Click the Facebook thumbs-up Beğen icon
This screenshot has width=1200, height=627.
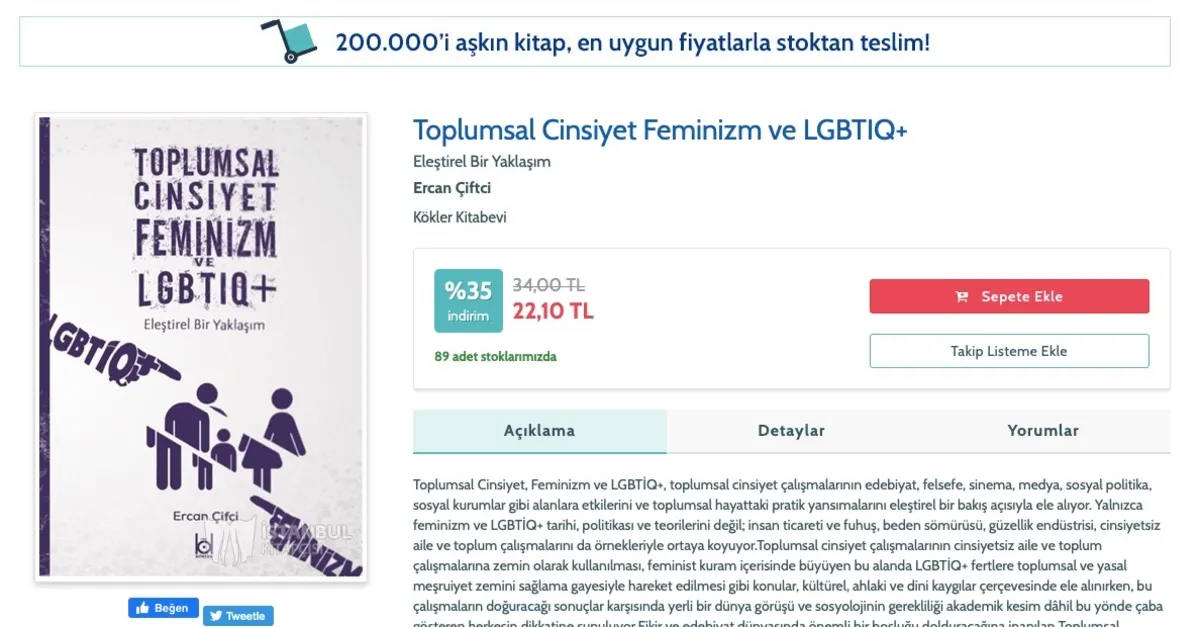point(142,608)
